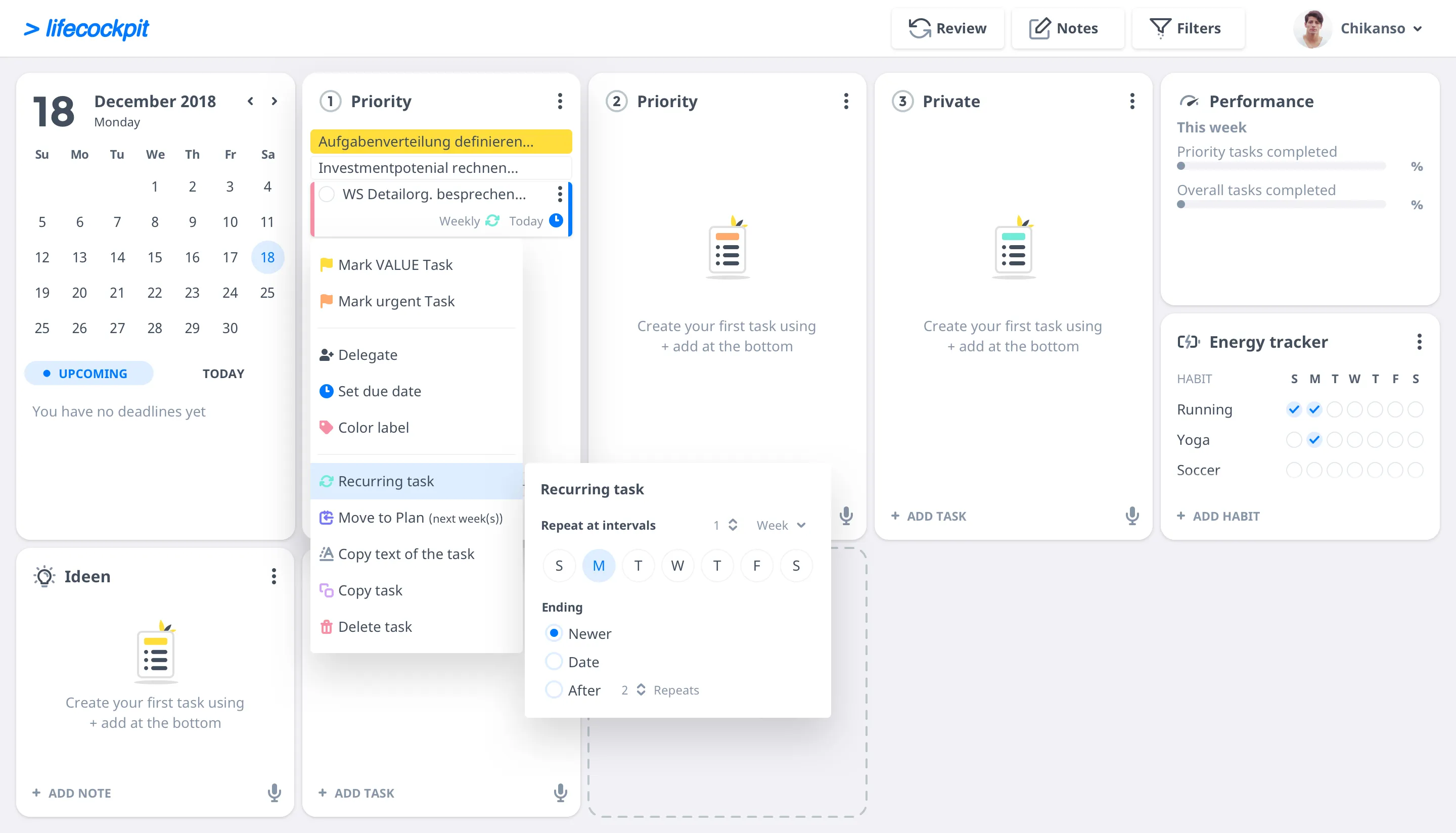Go to previous month in calendar
The image size is (1456, 833).
click(250, 101)
